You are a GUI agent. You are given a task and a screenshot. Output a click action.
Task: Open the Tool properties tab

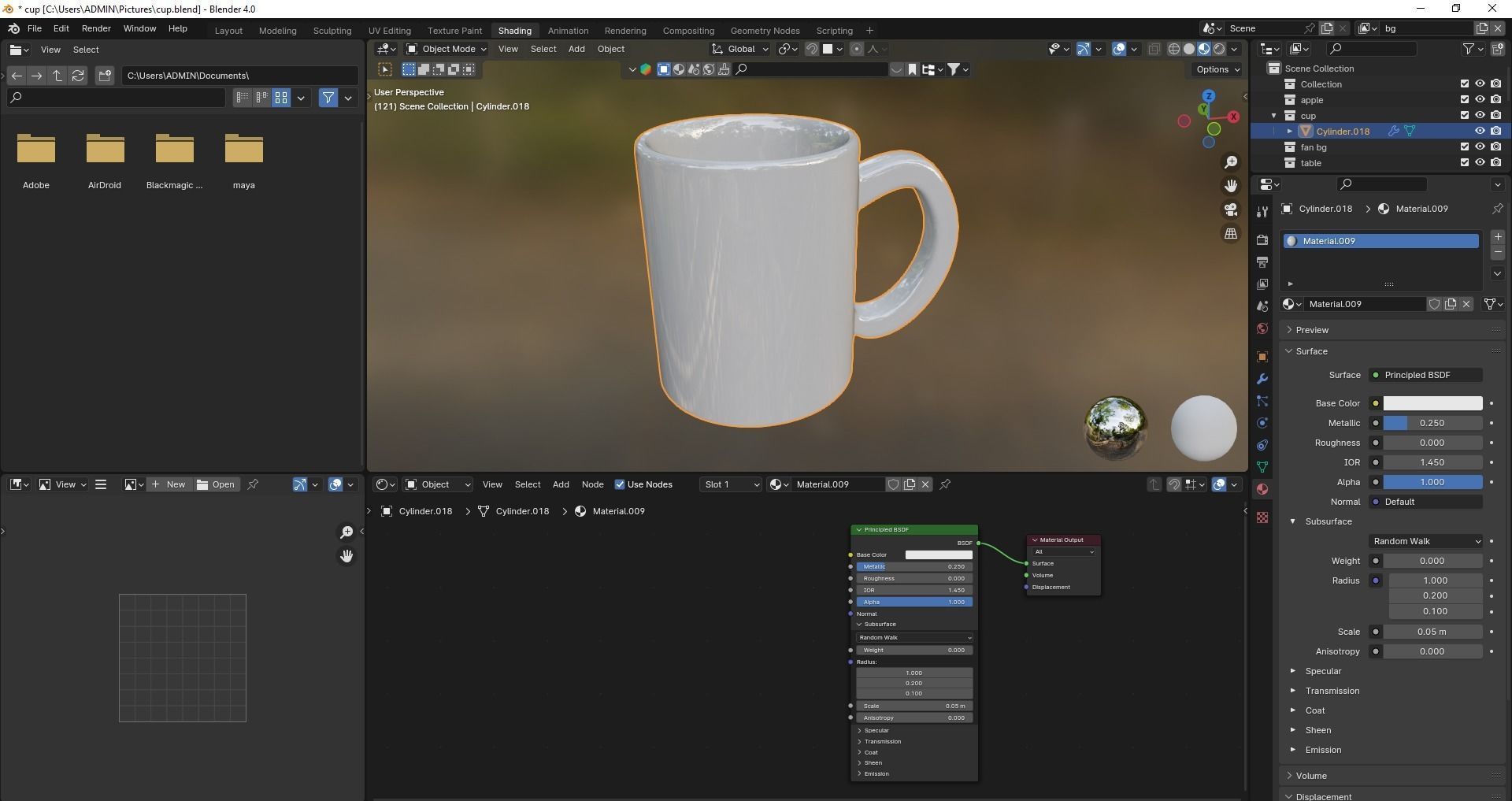1262,211
